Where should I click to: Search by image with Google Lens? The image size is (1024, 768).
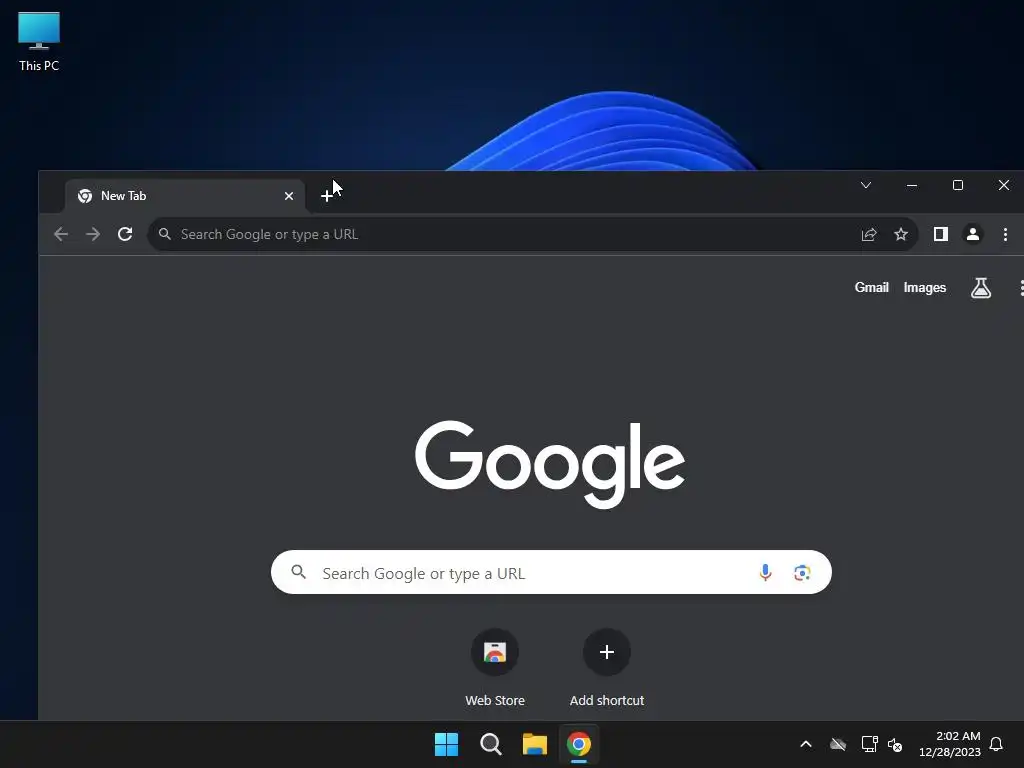(802, 573)
